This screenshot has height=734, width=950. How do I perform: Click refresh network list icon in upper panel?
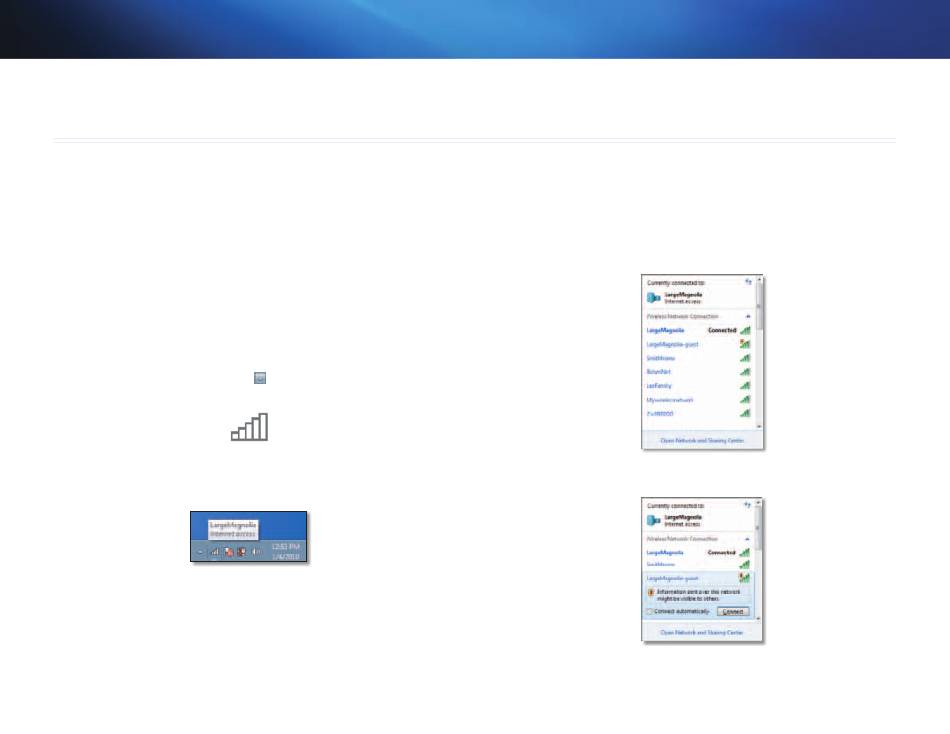tap(747, 283)
